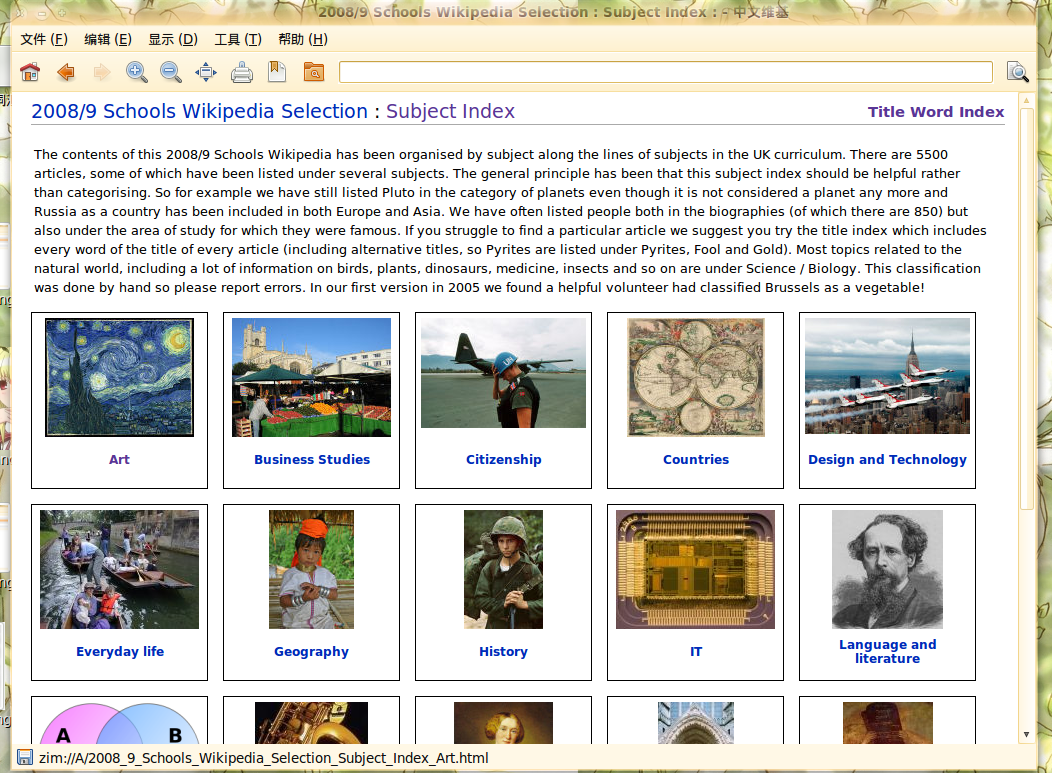Viewport: 1052px width, 773px height.
Task: Click the vertical scrollbar thumb
Action: tap(1026, 309)
